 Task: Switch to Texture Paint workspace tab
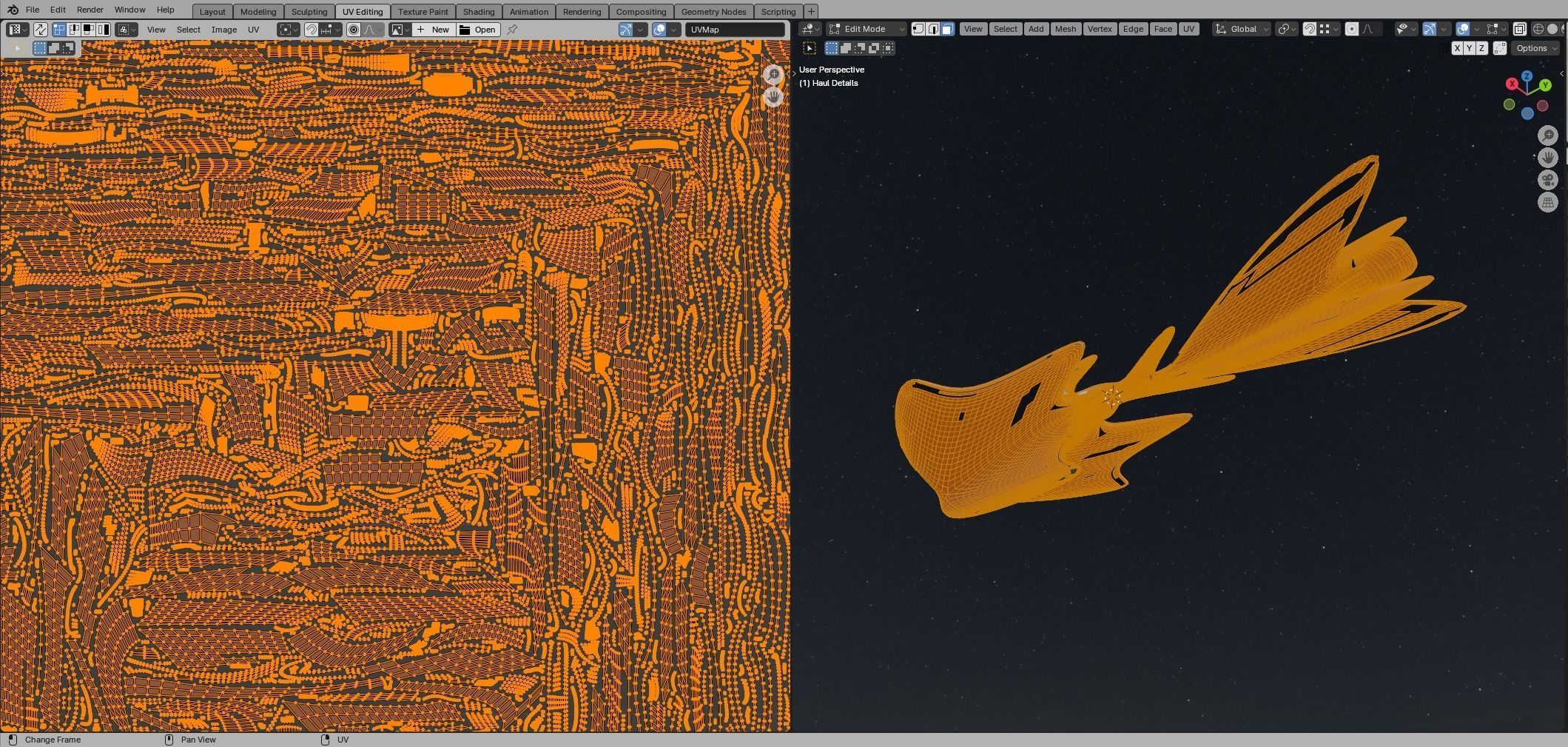click(x=423, y=12)
